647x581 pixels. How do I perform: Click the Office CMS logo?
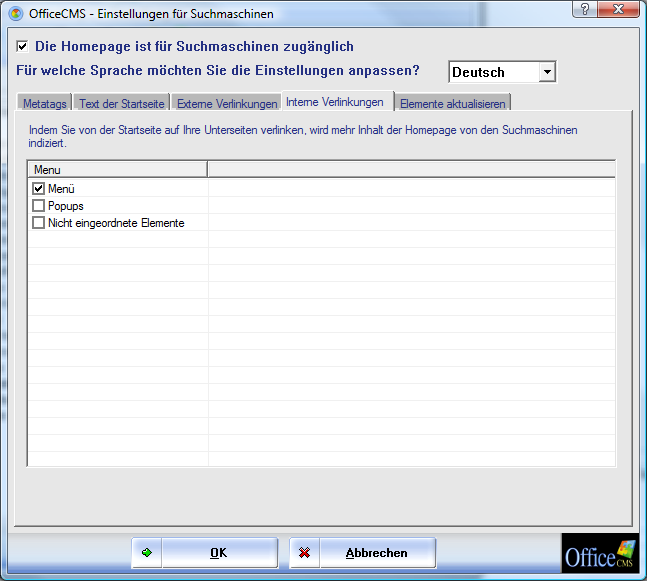pos(600,553)
